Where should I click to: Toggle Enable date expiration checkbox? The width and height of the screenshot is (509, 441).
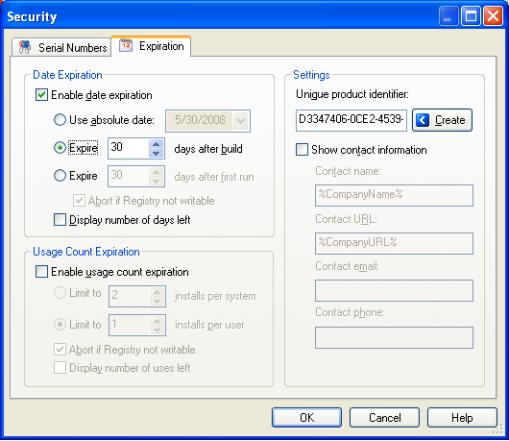pyautogui.click(x=41, y=95)
